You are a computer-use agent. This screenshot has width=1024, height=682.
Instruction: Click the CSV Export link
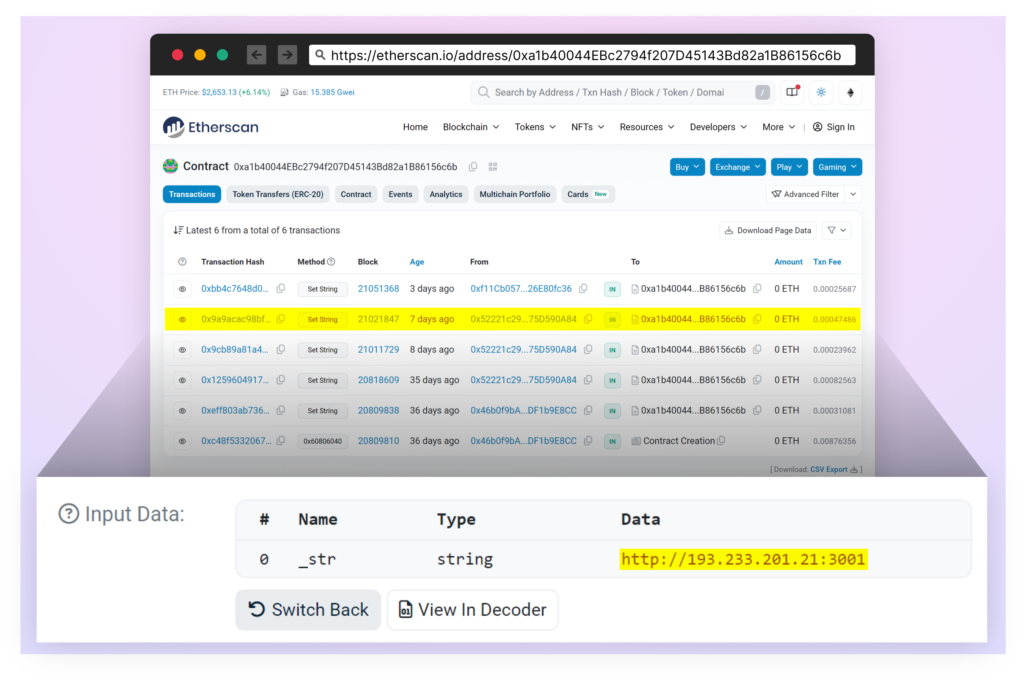click(834, 469)
